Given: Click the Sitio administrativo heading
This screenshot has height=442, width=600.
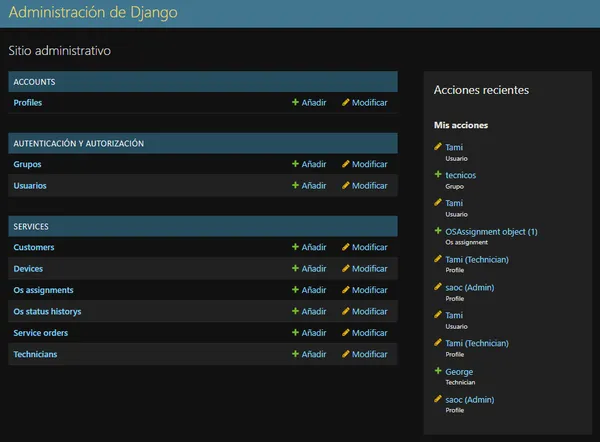Looking at the screenshot, I should [x=60, y=51].
